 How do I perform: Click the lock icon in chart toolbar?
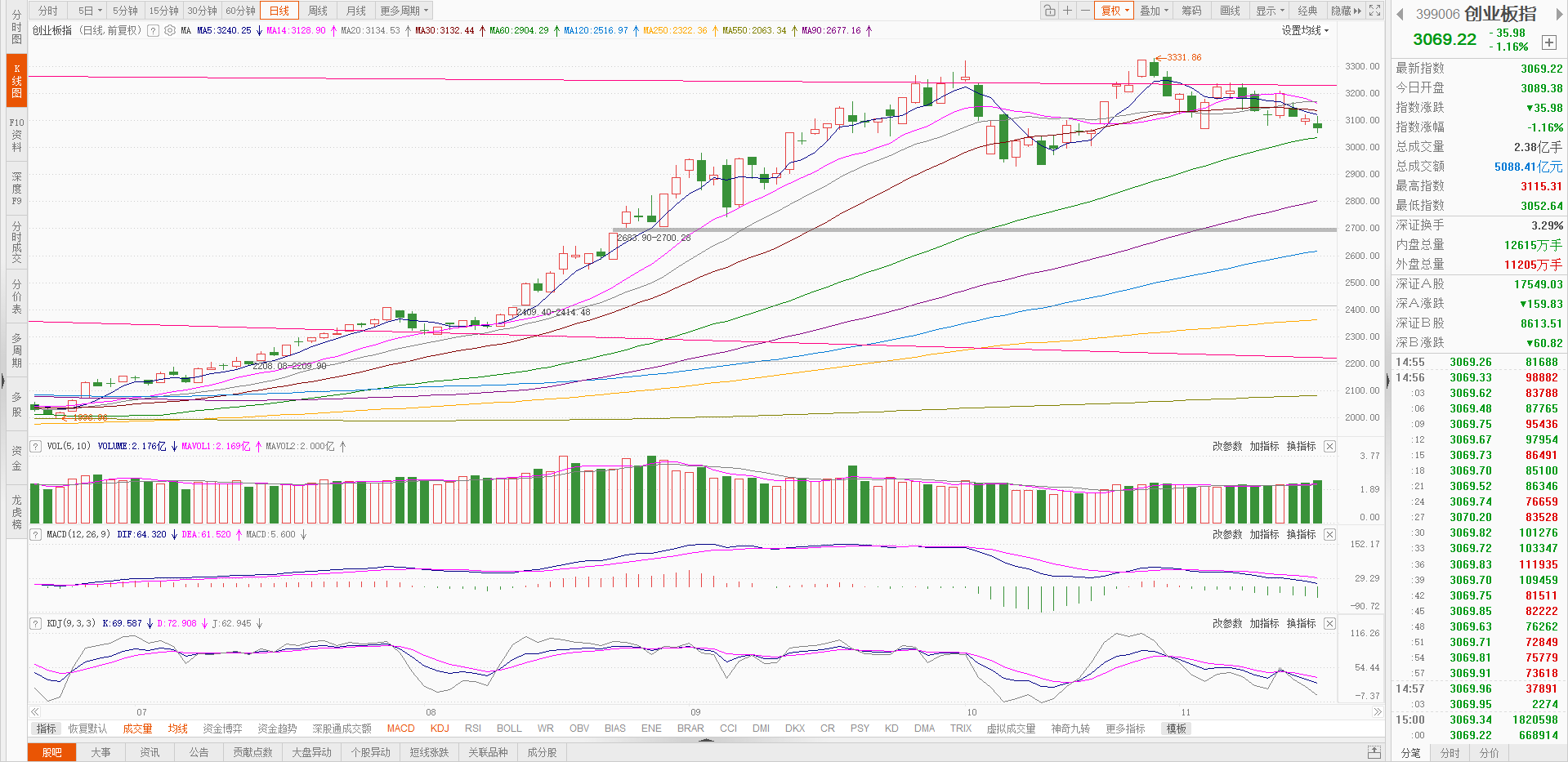point(1049,11)
